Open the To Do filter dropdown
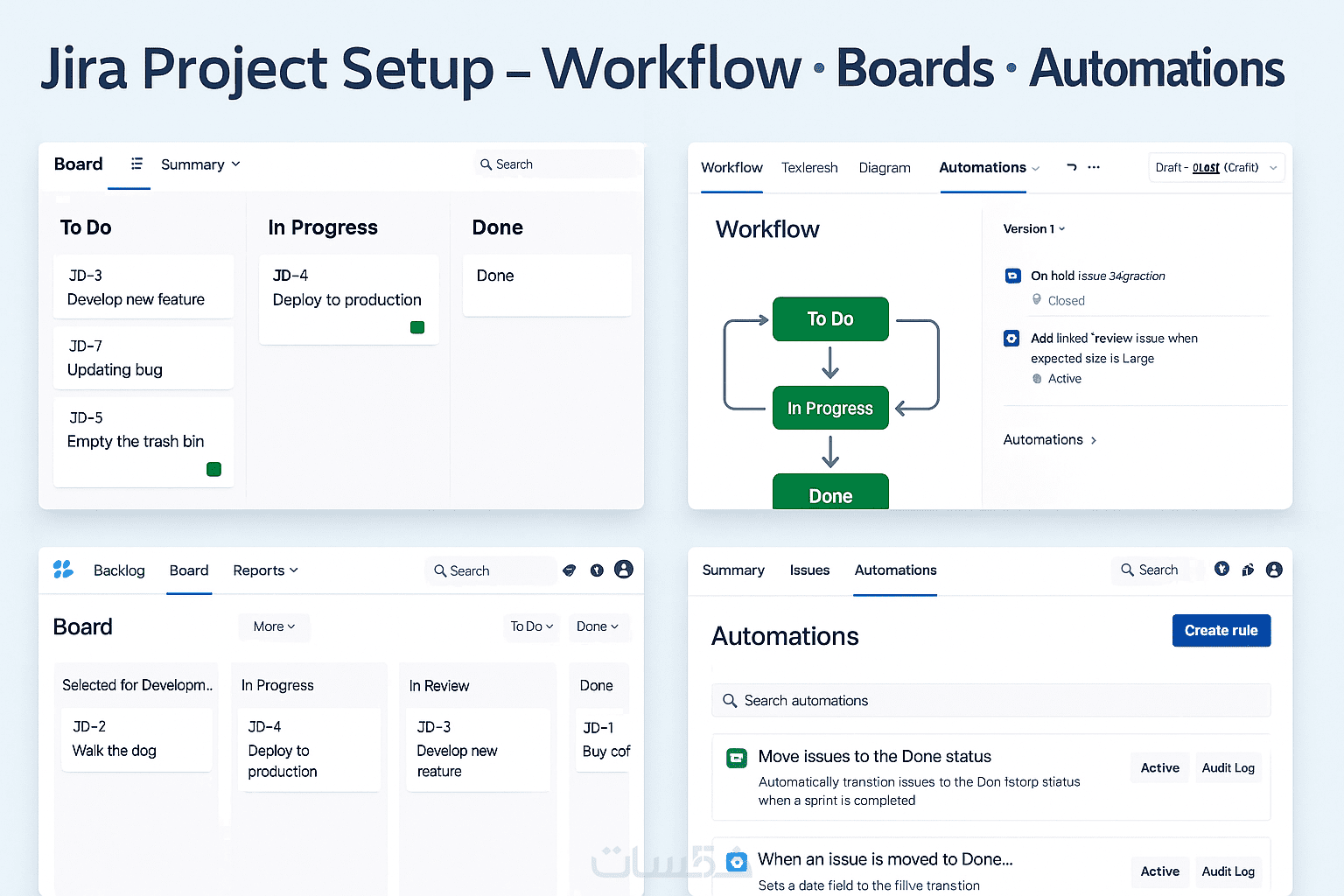The height and width of the screenshot is (896, 1344). (x=532, y=626)
